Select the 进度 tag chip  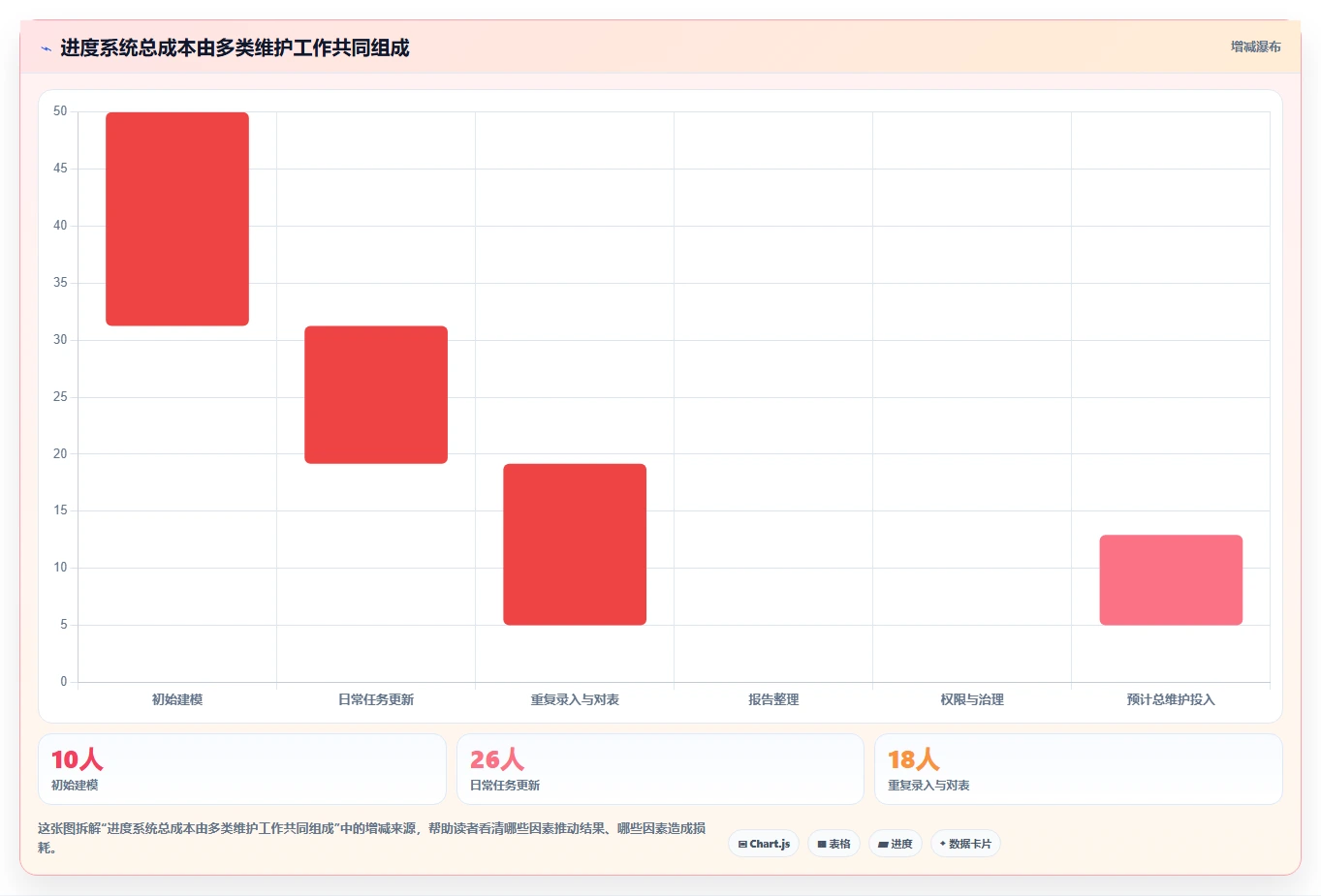896,844
